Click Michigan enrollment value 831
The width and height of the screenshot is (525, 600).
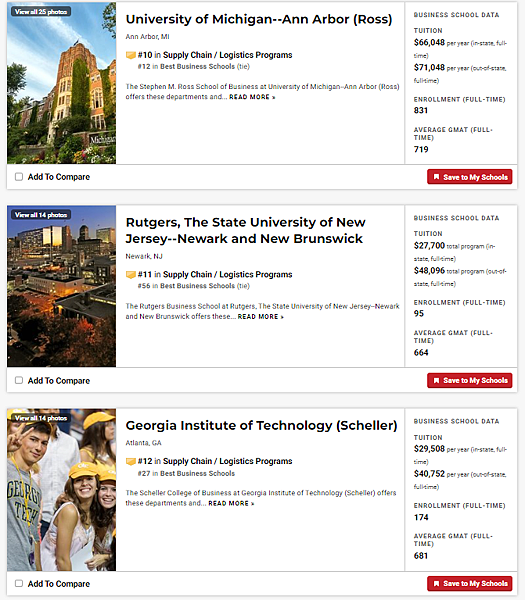pyautogui.click(x=421, y=111)
